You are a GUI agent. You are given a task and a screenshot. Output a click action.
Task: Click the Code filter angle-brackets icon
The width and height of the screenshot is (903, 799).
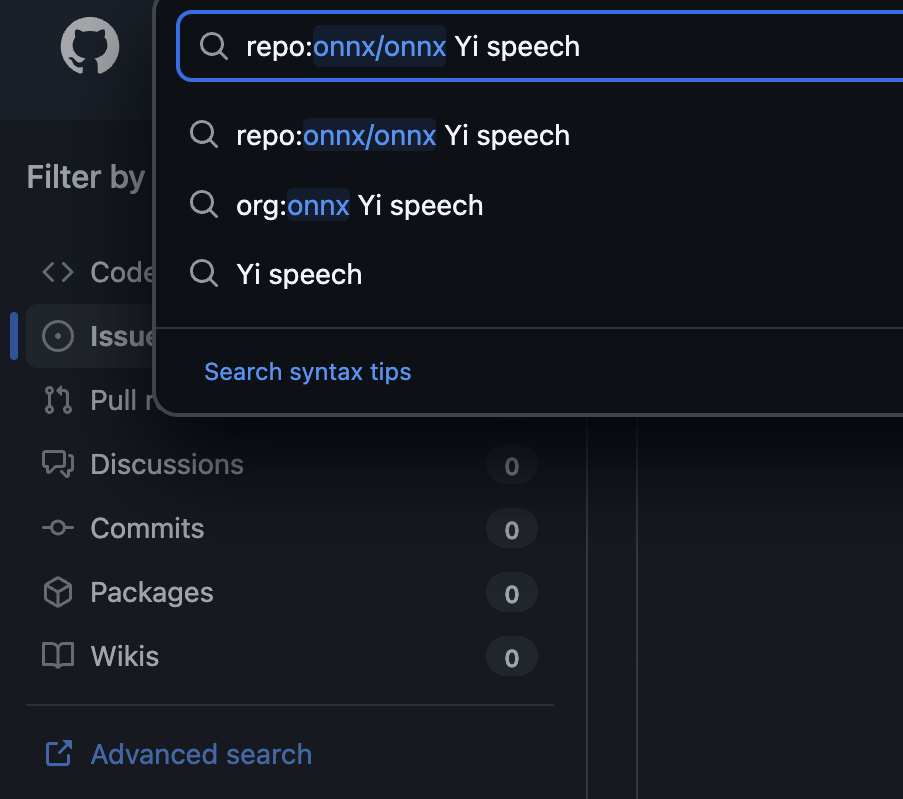point(58,272)
